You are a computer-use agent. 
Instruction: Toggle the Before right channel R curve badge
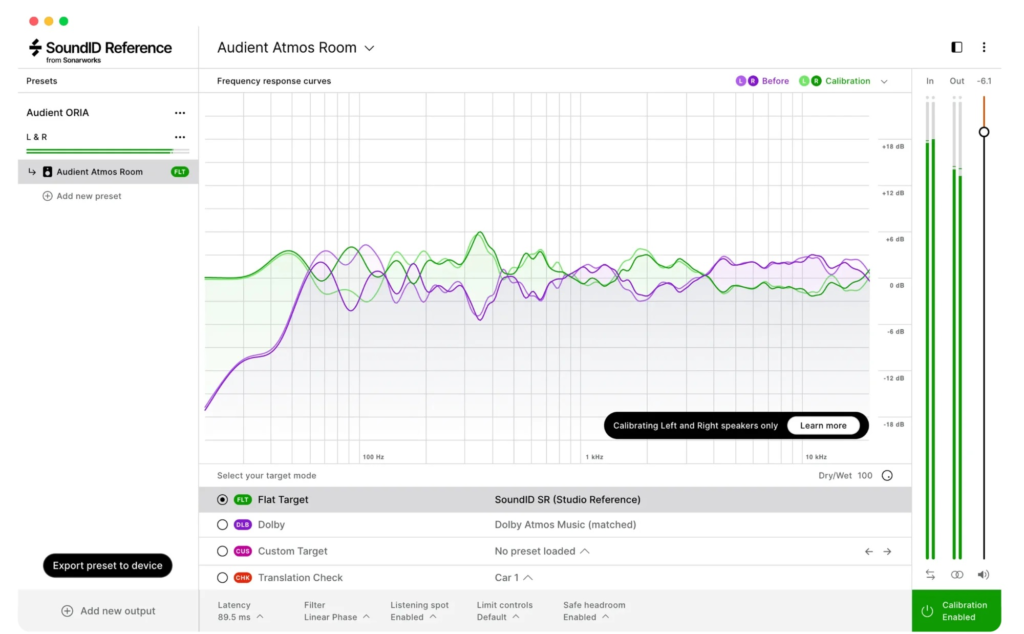(x=753, y=81)
